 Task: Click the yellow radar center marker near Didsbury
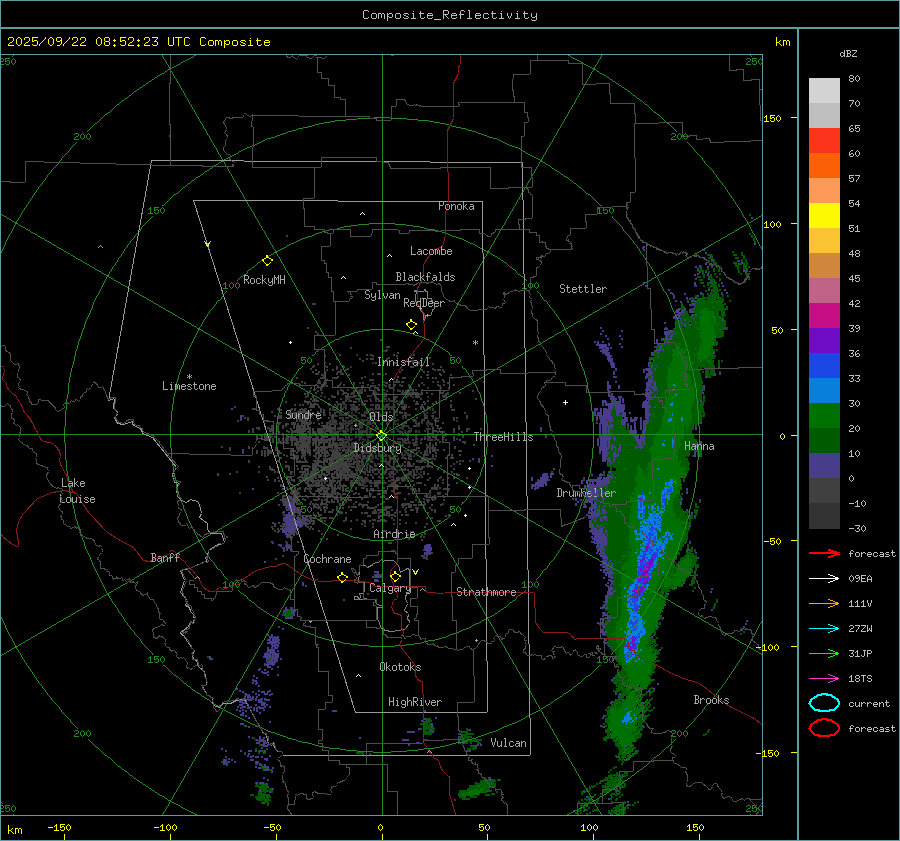pyautogui.click(x=381, y=435)
